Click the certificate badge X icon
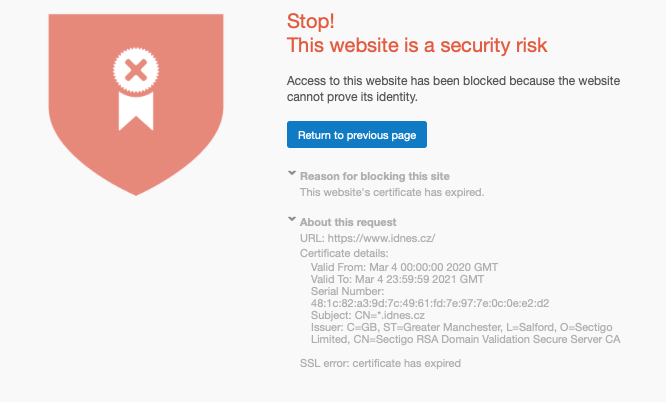 click(x=136, y=70)
